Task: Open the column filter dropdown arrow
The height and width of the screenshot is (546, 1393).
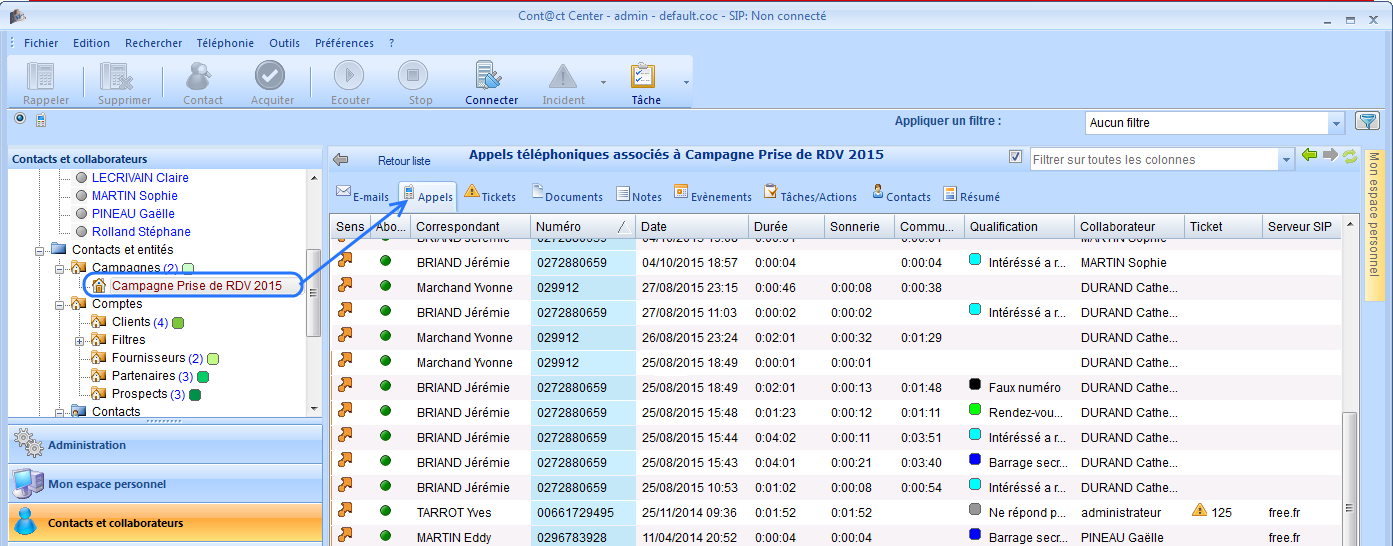Action: click(1286, 160)
